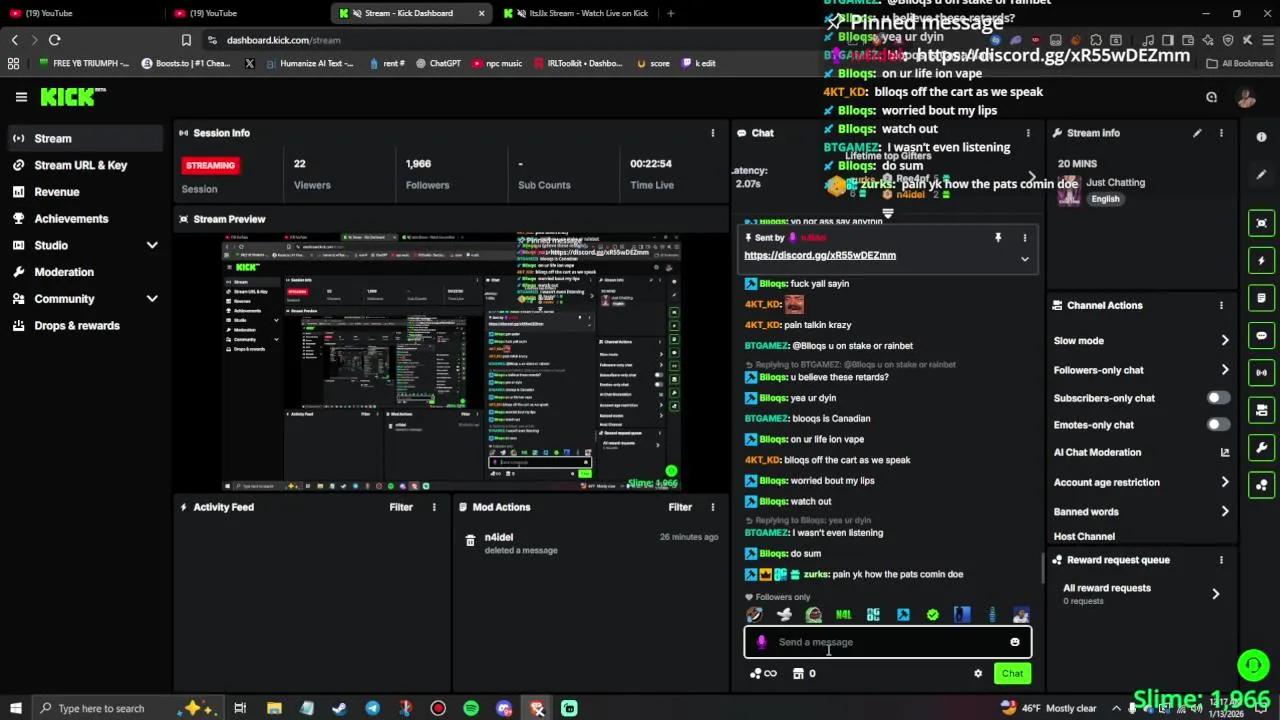Open Stream info panel three-dot menu
Image resolution: width=1280 pixels, height=720 pixels.
pyautogui.click(x=1221, y=133)
